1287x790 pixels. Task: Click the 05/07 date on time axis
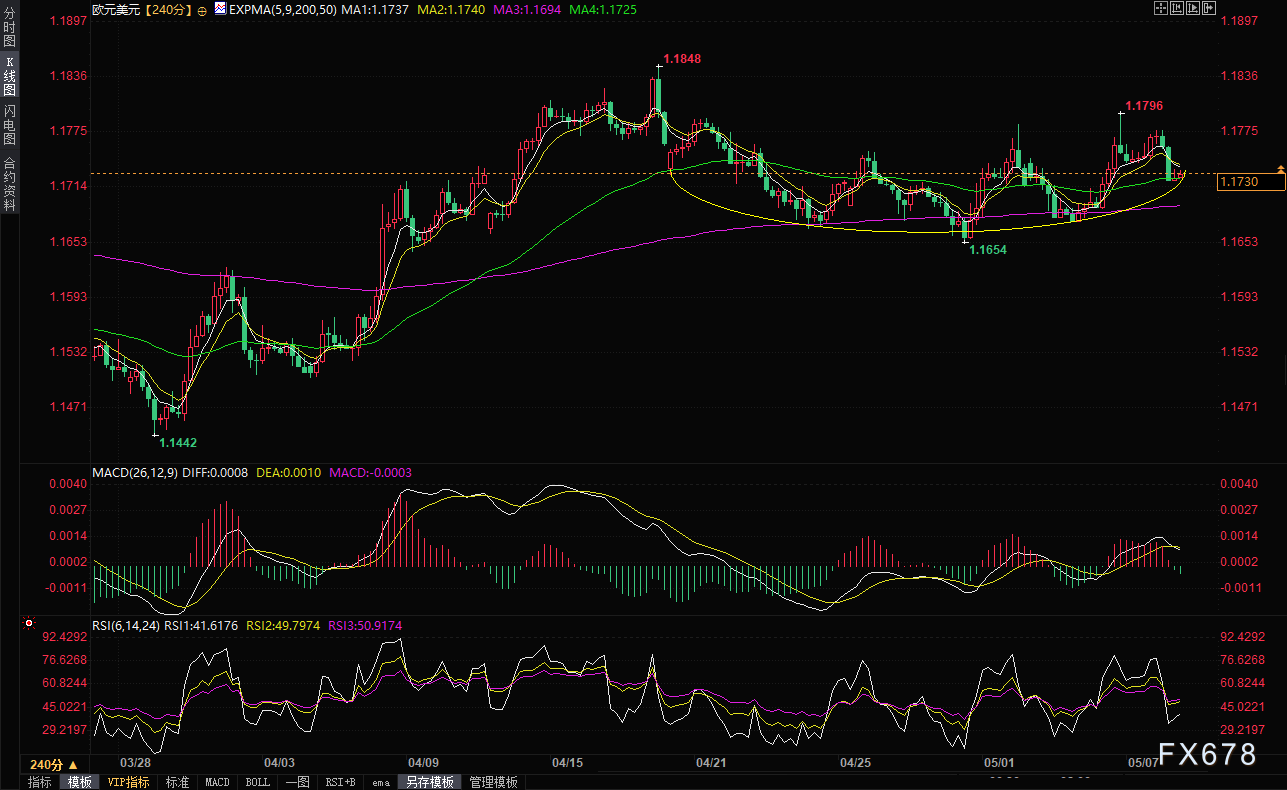(1143, 763)
